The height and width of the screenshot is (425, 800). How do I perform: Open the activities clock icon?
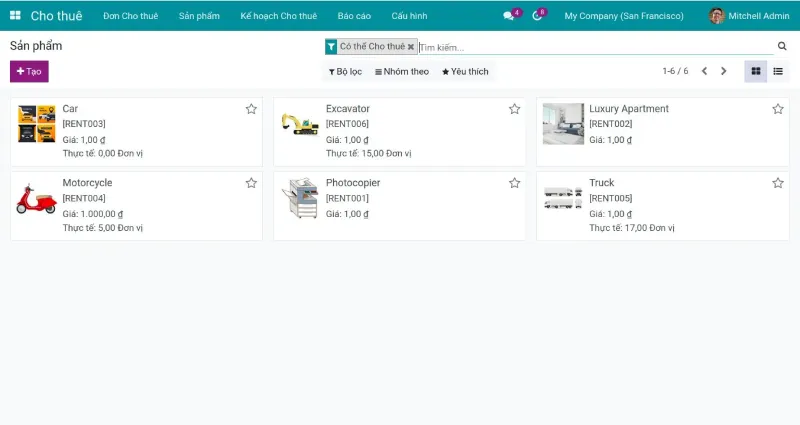[x=537, y=16]
